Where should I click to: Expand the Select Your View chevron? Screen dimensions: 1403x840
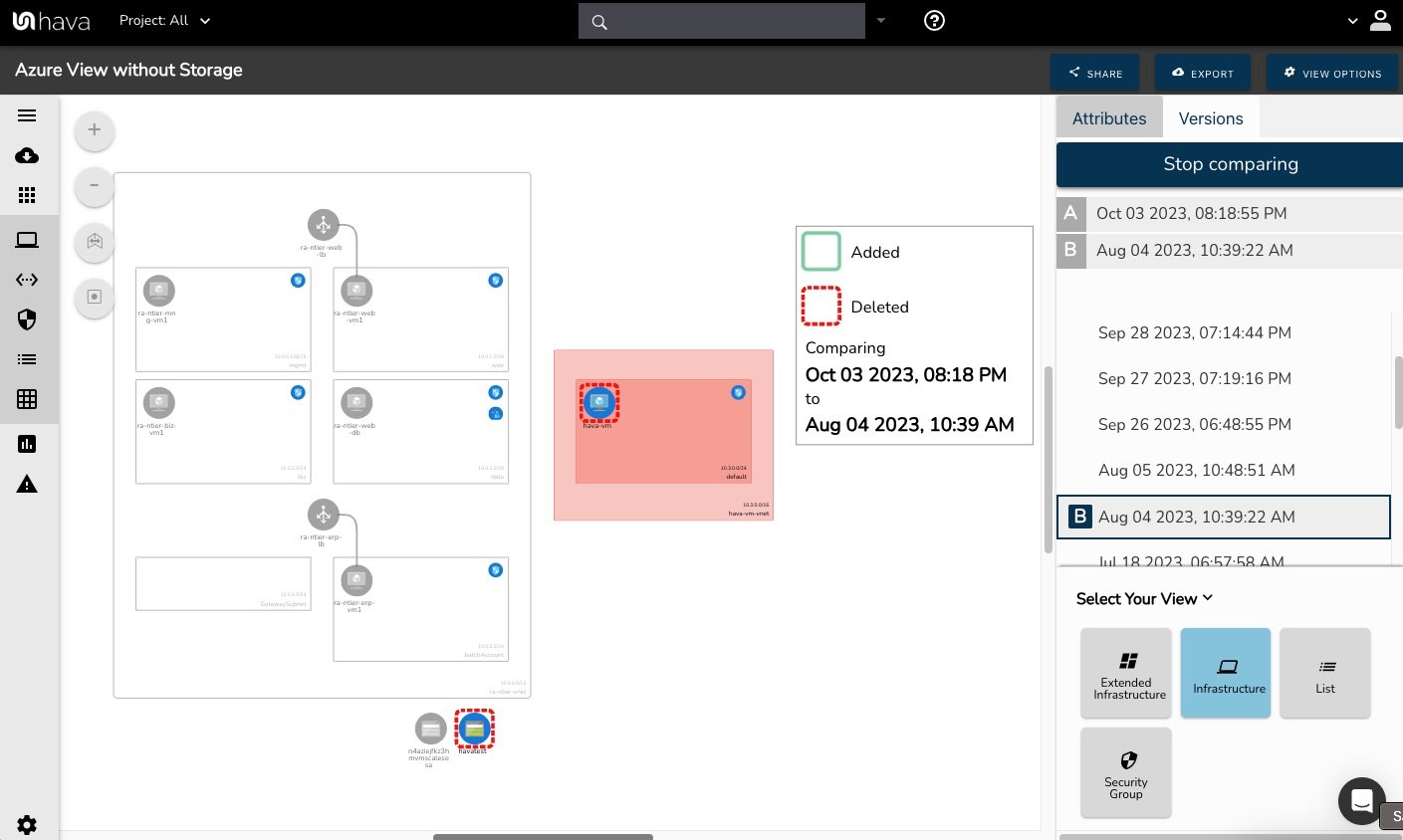1208,598
